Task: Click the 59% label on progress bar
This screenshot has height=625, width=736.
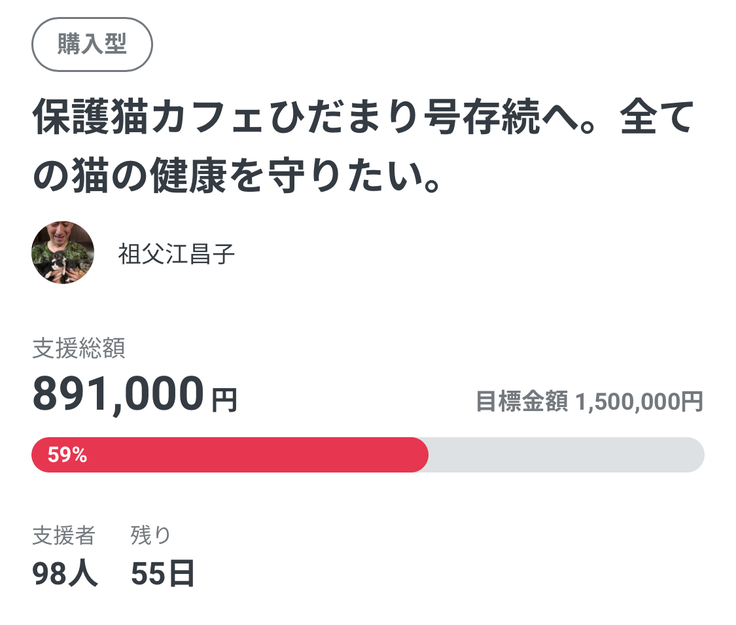Action: [67, 455]
